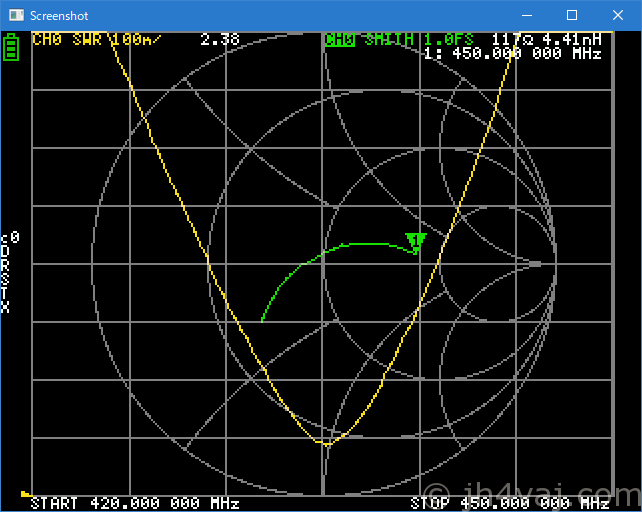Close the Screenshot window
642x512 pixels.
tap(617, 16)
